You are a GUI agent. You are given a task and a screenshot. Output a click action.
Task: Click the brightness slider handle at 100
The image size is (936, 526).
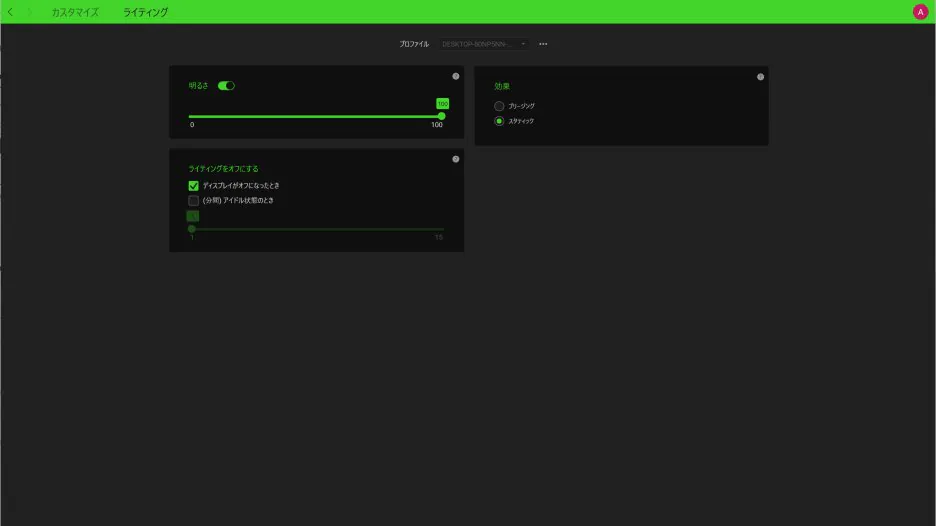[x=442, y=116]
